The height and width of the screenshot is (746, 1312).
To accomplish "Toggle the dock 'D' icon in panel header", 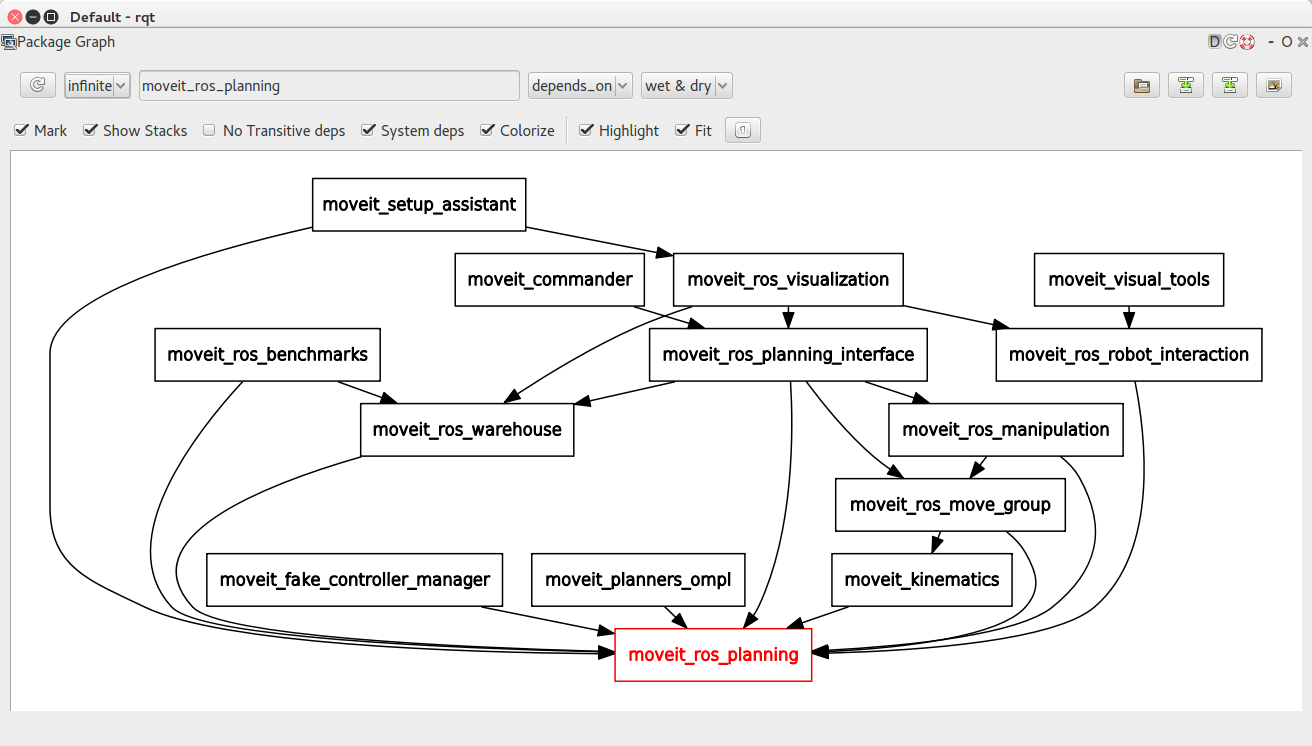I will [1215, 42].
